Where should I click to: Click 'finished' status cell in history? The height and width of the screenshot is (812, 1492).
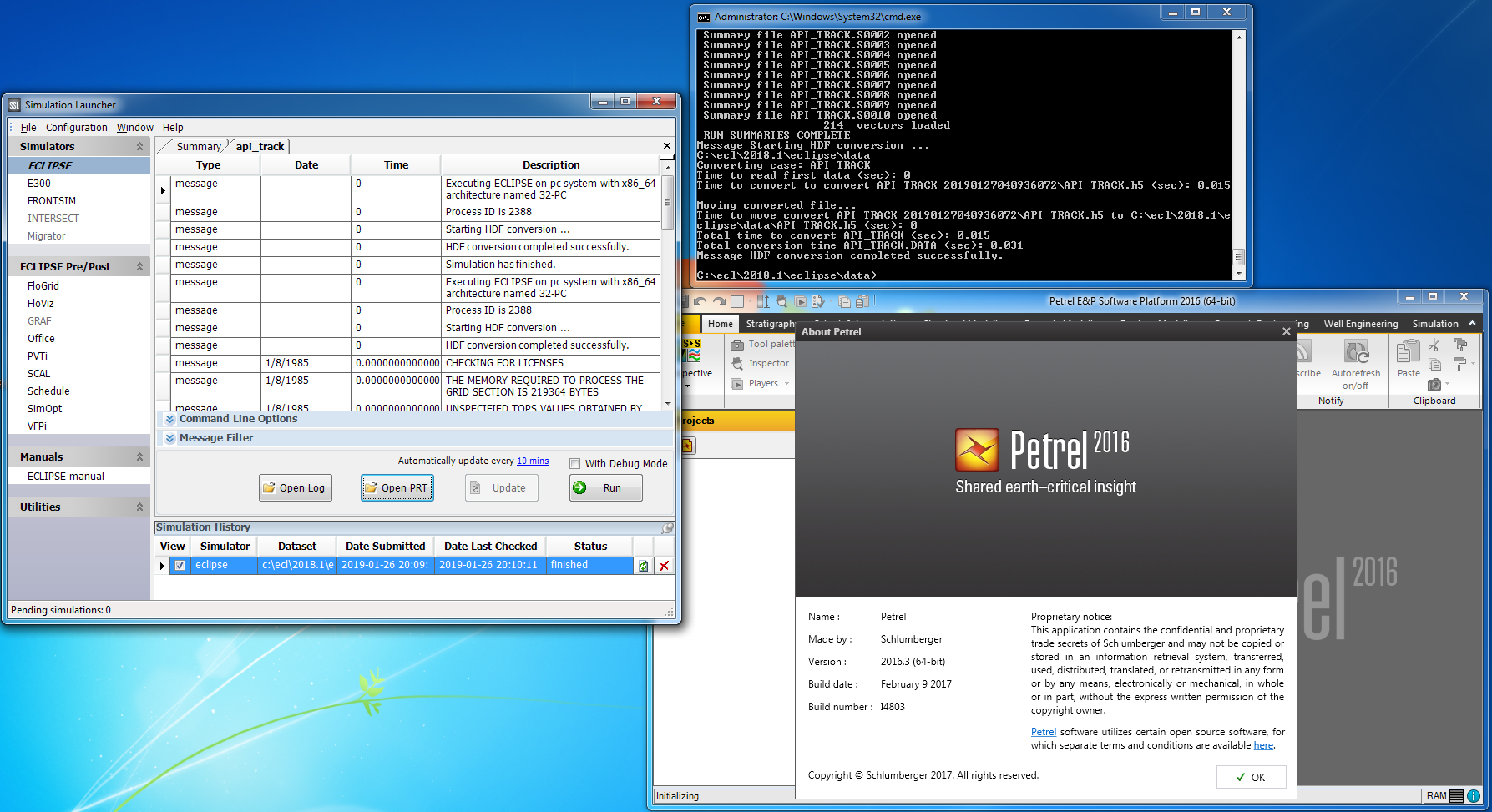pos(589,566)
